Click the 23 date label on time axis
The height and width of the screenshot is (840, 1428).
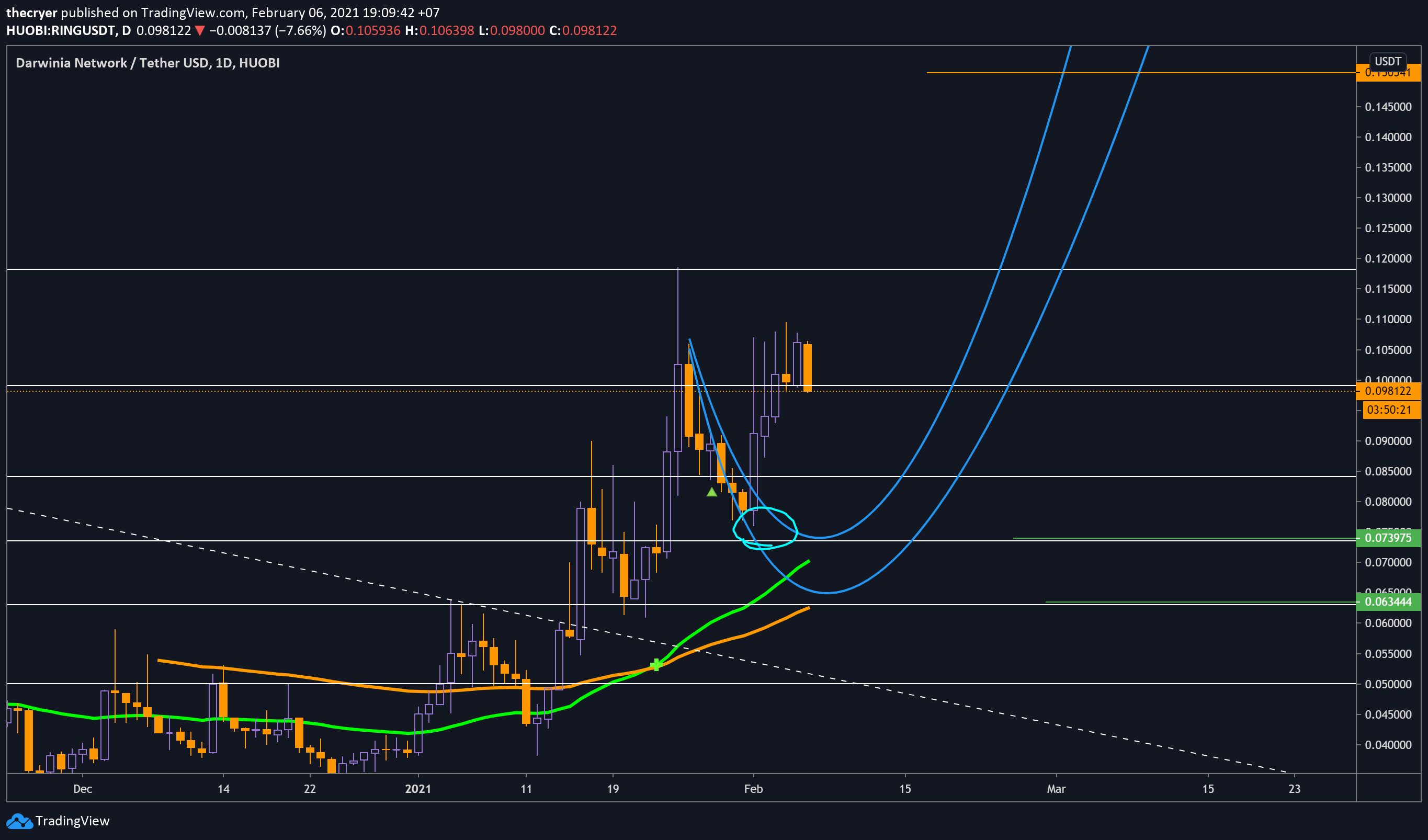tap(1294, 789)
